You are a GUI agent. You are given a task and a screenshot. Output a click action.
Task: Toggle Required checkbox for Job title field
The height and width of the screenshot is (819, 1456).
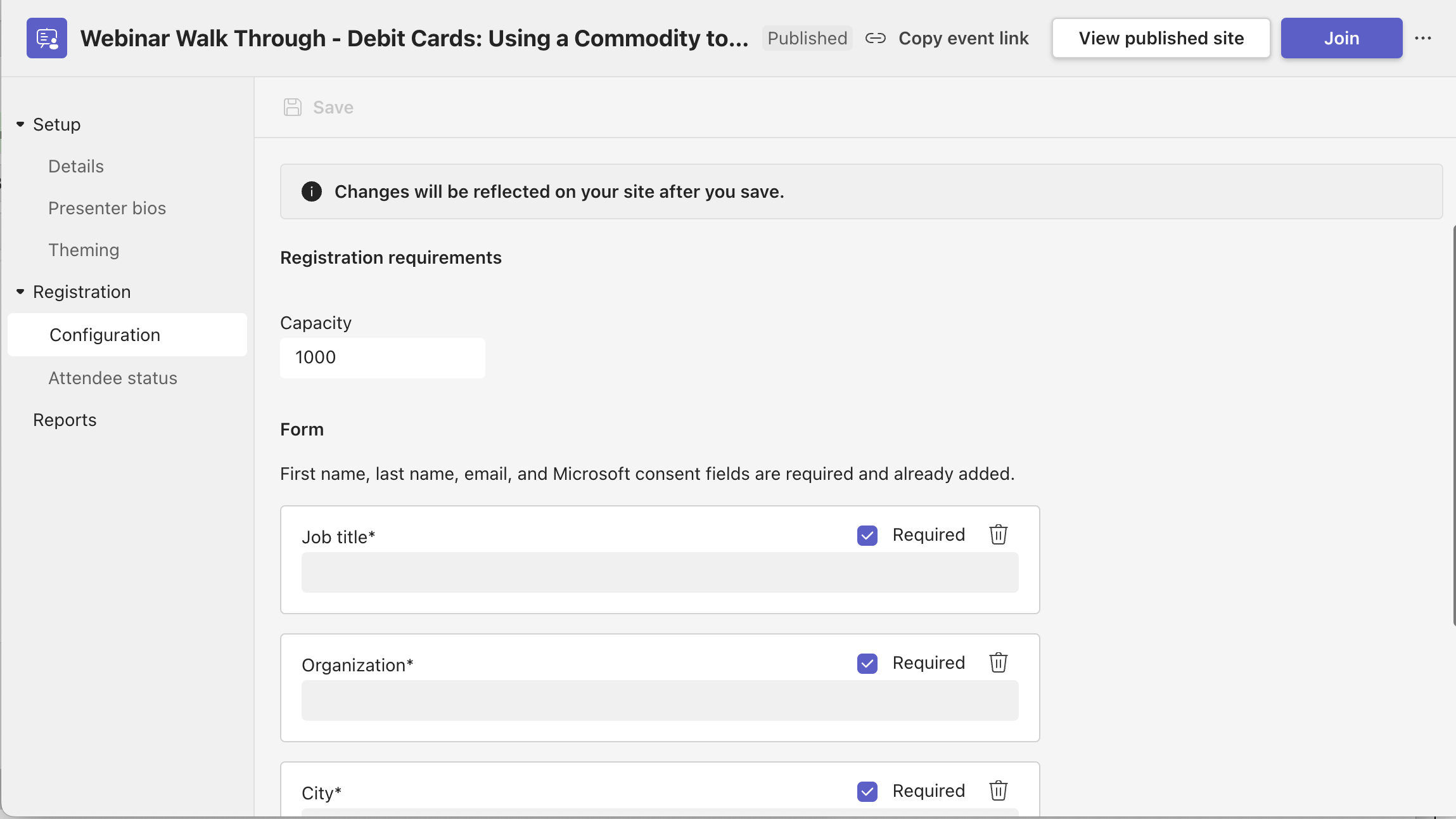click(867, 535)
